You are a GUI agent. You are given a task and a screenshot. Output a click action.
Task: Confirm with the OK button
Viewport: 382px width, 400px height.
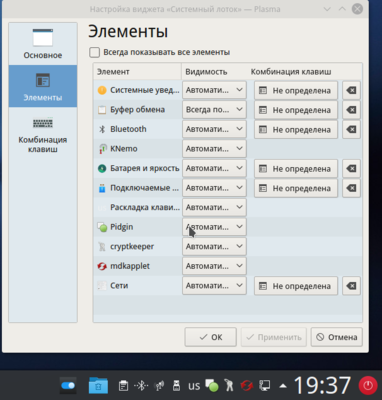211,337
